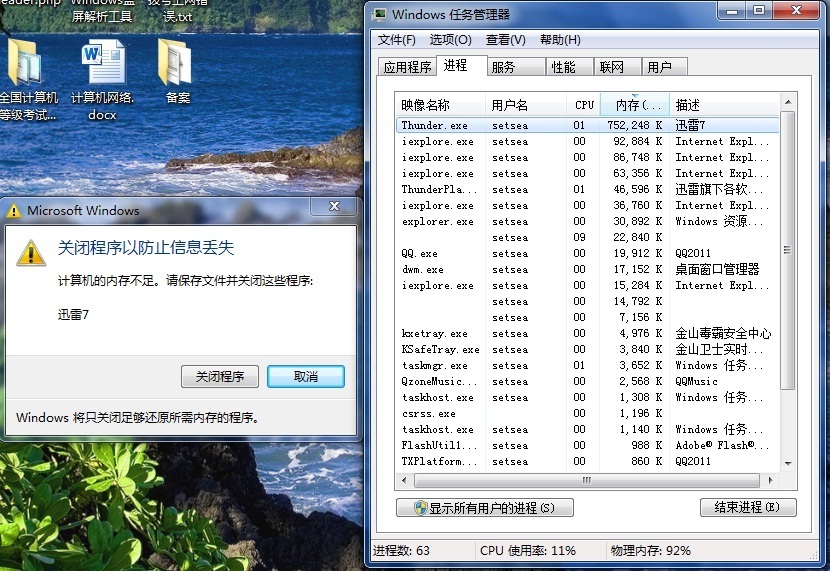Click the process list scroll up arrow
This screenshot has width=830, height=571.
788,102
